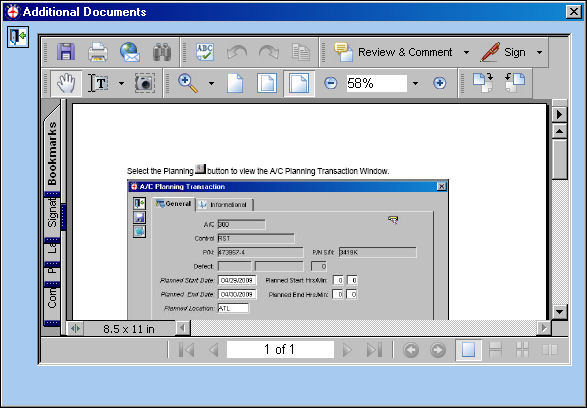Select Continuous page layout

click(495, 350)
